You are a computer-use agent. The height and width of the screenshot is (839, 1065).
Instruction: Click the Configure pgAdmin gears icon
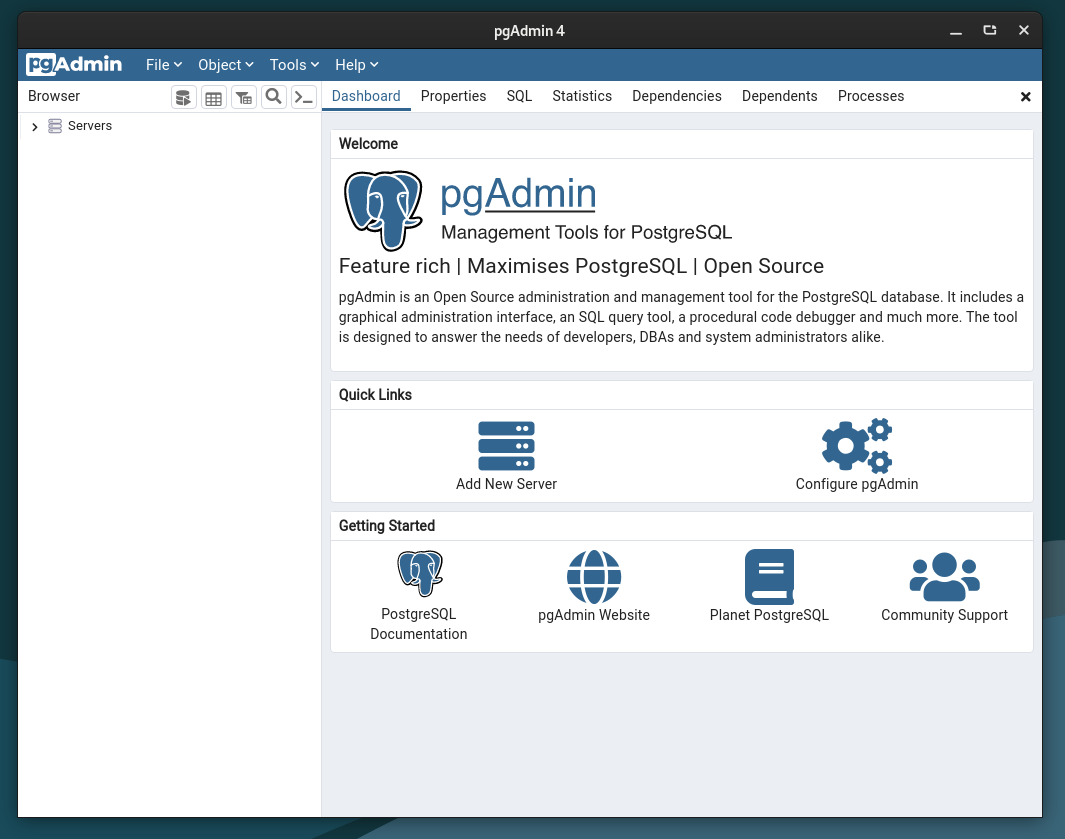click(856, 446)
